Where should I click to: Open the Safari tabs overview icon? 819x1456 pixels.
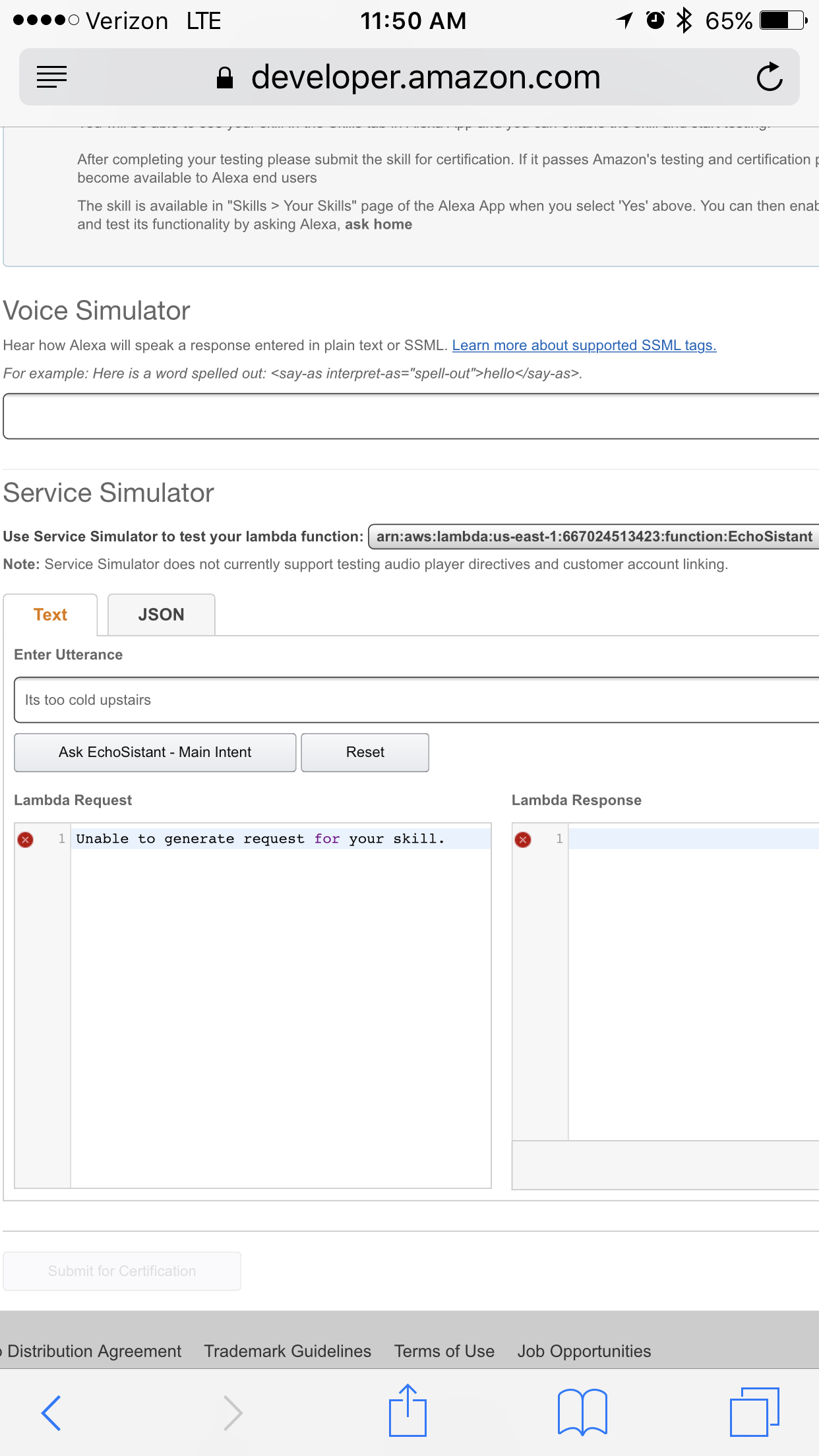point(754,1412)
